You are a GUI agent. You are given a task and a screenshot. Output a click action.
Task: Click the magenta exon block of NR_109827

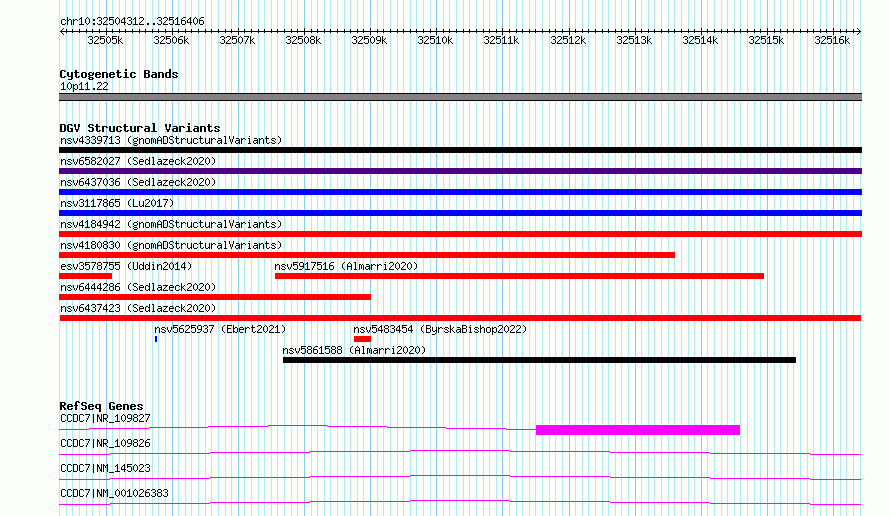pos(638,430)
